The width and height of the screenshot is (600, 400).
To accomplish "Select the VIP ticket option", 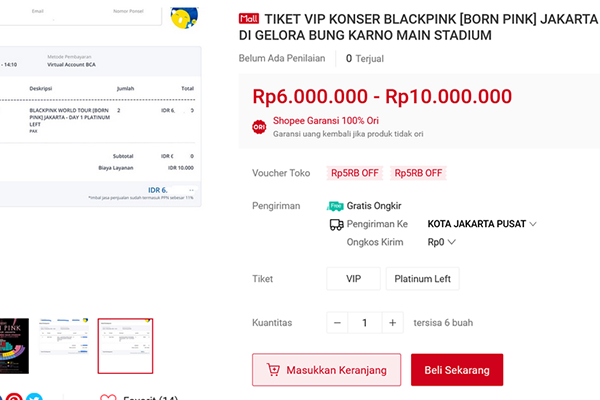I will click(x=354, y=279).
